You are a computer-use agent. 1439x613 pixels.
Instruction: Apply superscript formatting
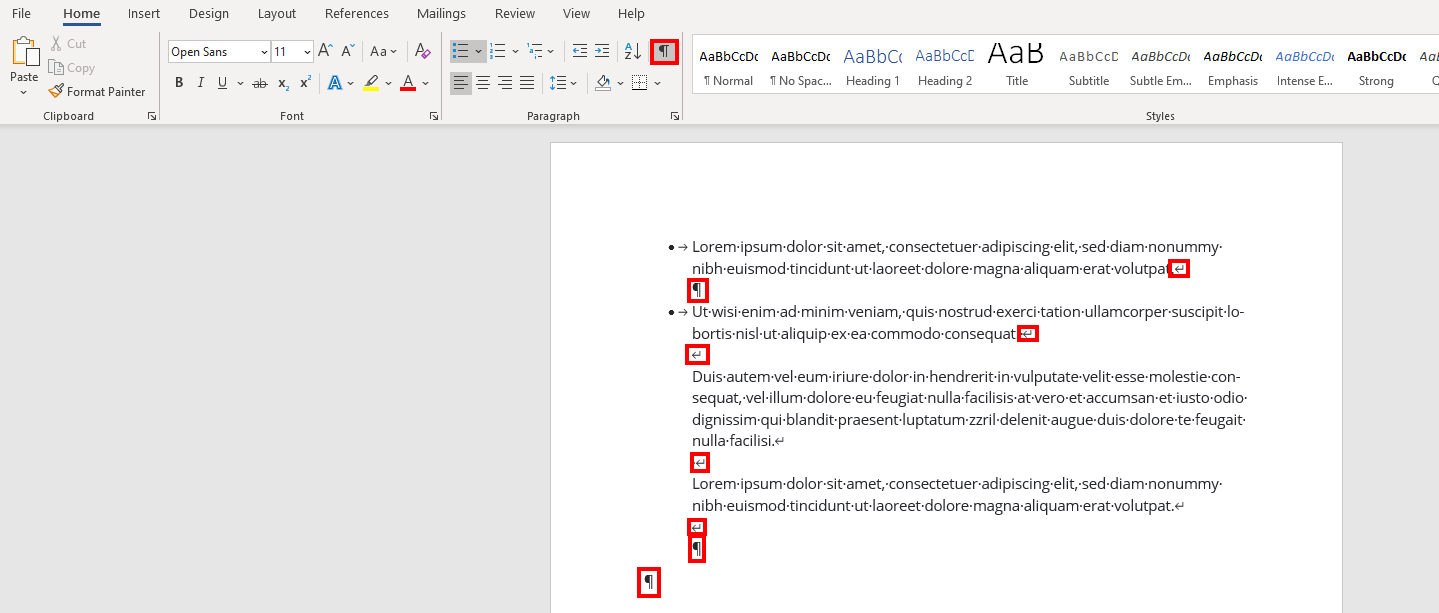305,83
